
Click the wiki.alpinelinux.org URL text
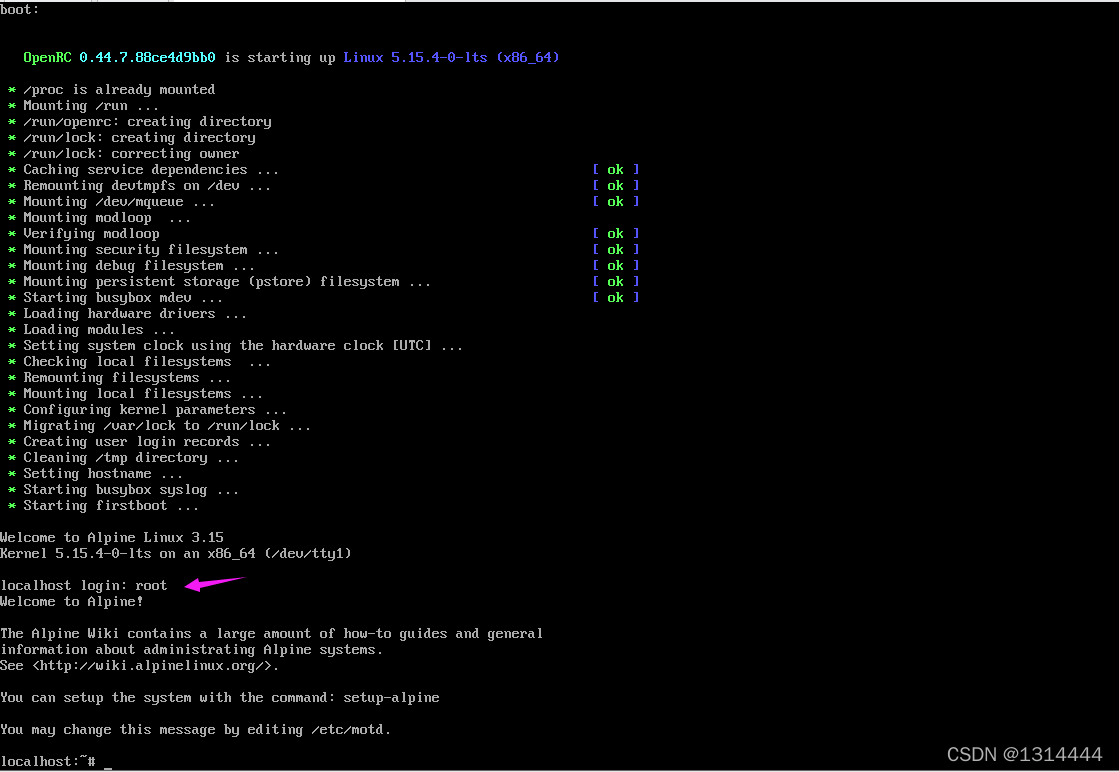click(x=151, y=666)
